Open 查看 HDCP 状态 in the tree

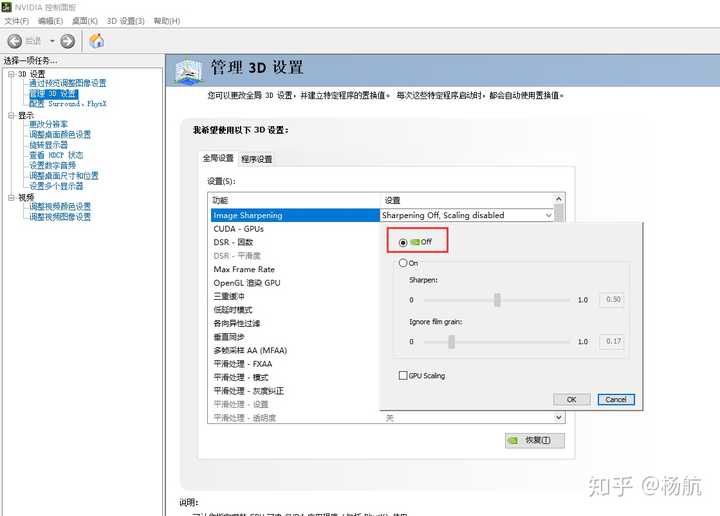[56, 155]
